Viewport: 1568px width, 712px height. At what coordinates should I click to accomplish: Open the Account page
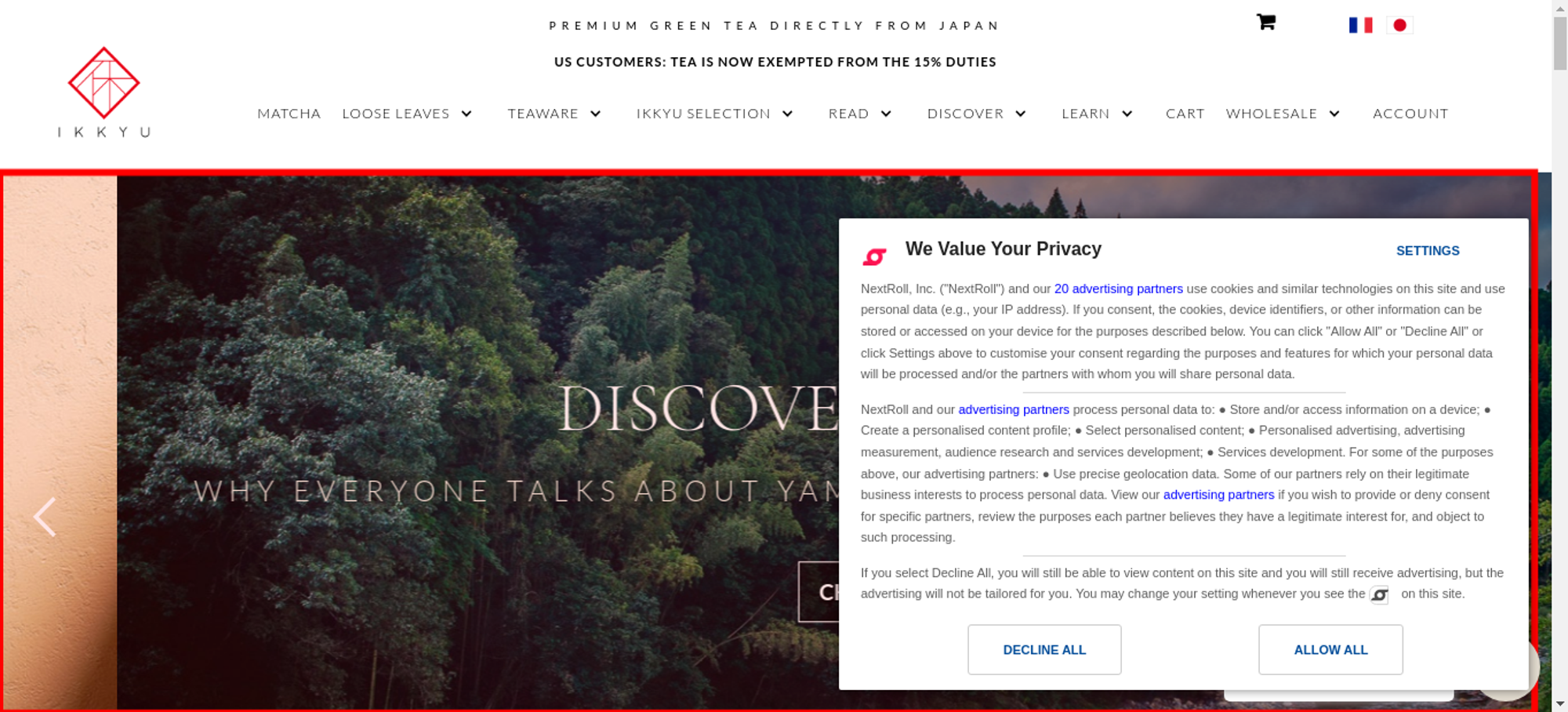(x=1410, y=114)
